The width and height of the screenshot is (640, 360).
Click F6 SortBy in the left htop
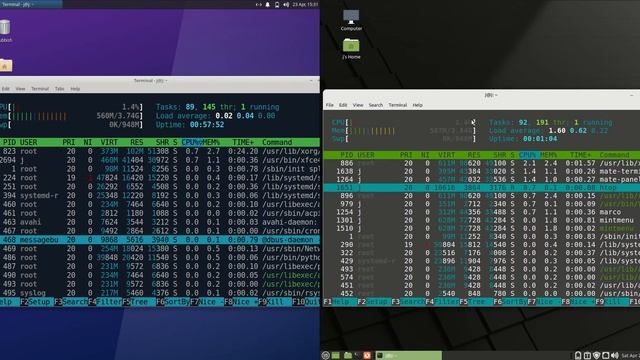[173, 302]
